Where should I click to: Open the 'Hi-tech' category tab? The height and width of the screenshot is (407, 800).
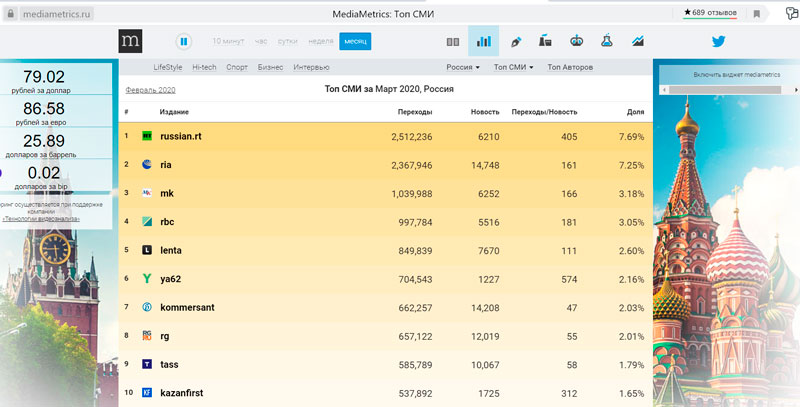pos(204,67)
